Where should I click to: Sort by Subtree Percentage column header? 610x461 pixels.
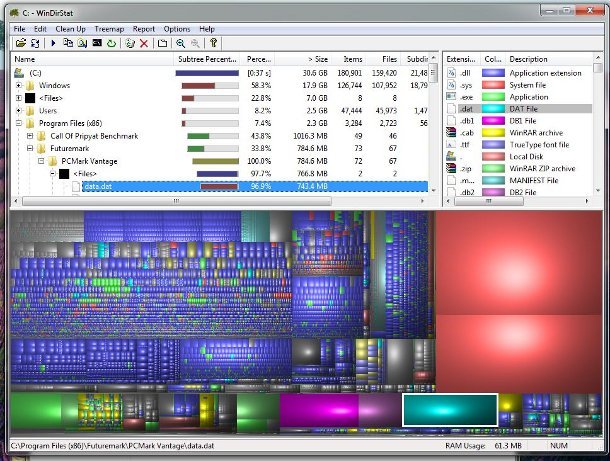pos(206,59)
